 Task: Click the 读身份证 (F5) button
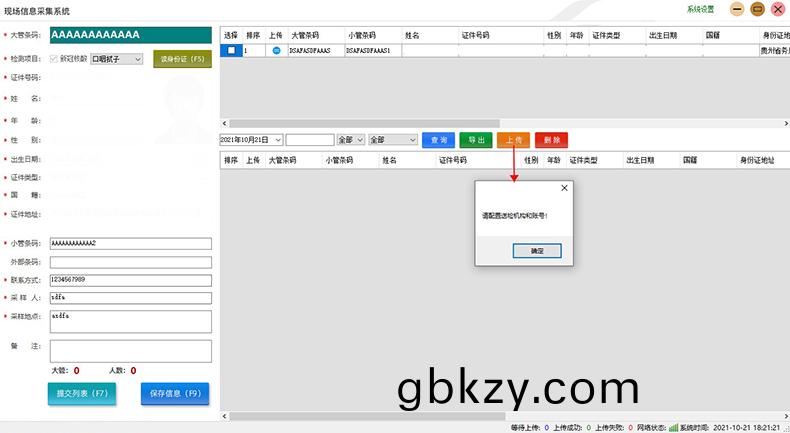click(182, 59)
